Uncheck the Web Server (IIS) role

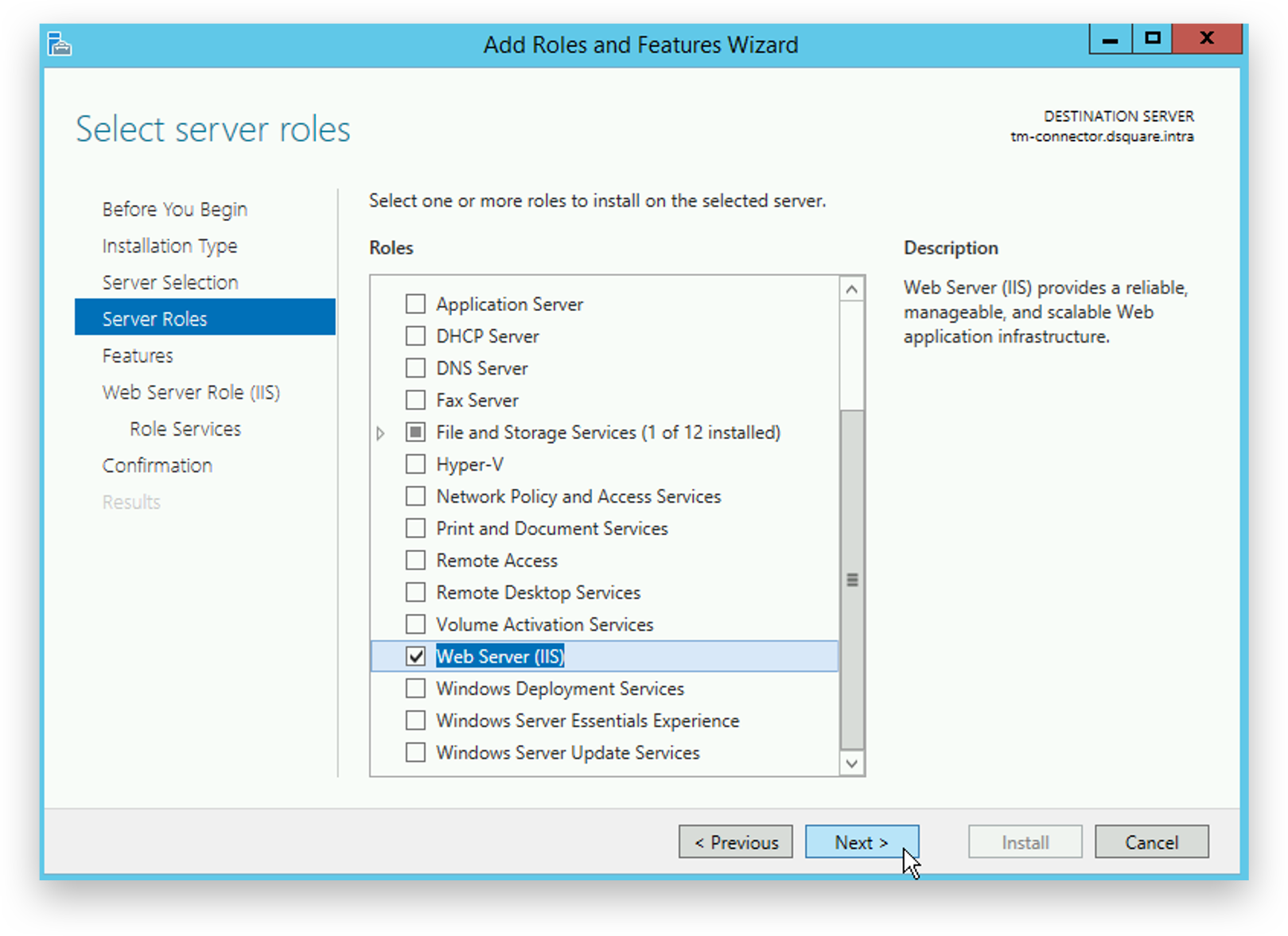tap(415, 657)
